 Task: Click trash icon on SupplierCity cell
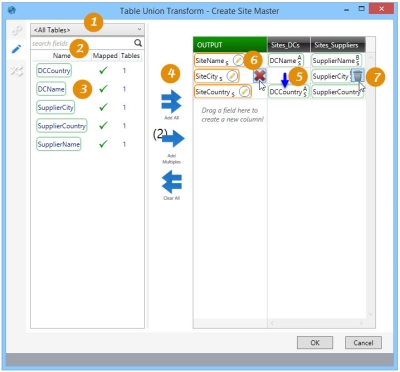coord(357,76)
